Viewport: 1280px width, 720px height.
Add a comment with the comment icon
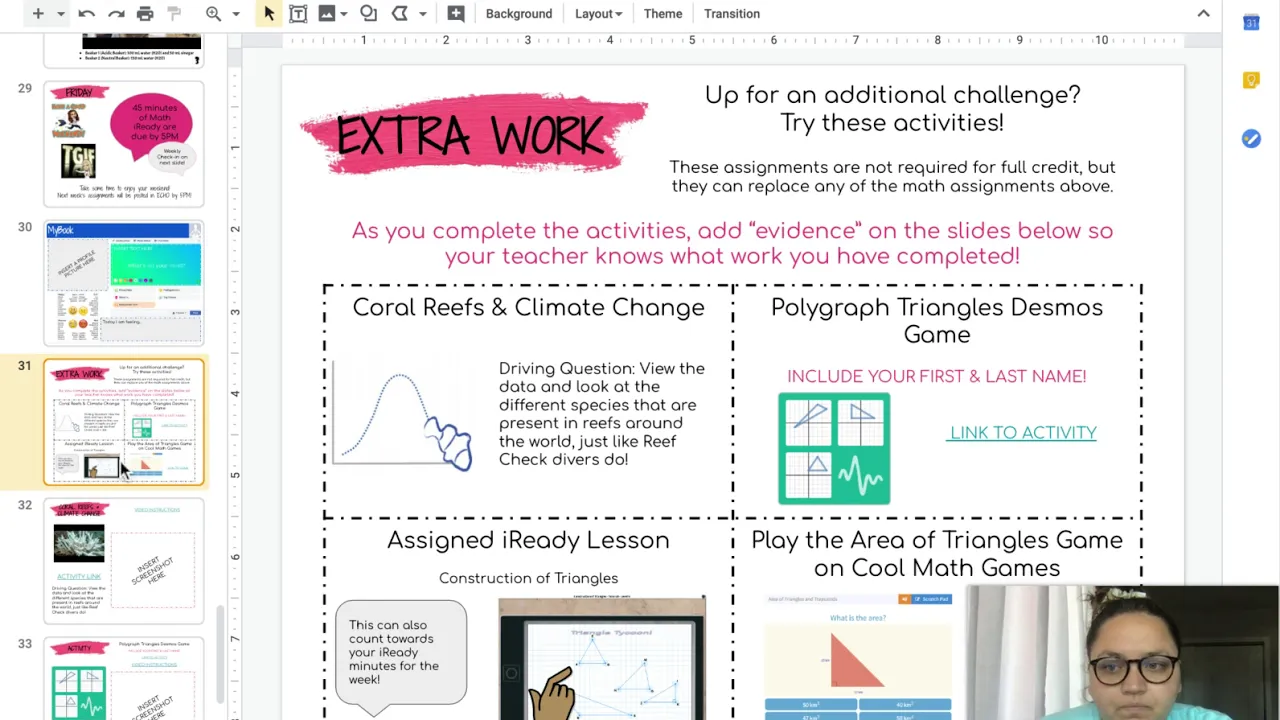tap(456, 14)
